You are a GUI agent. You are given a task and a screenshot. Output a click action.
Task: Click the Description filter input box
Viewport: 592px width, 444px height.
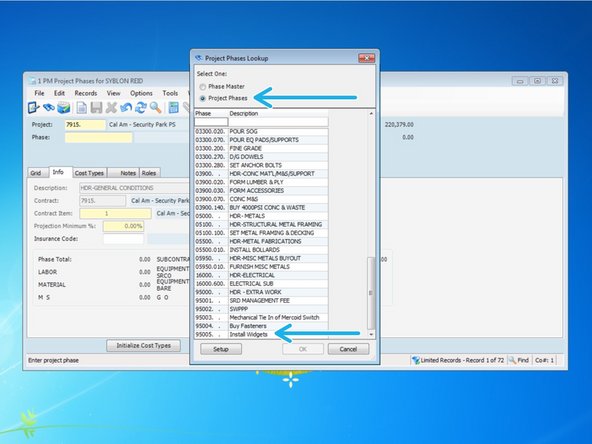[x=278, y=122]
